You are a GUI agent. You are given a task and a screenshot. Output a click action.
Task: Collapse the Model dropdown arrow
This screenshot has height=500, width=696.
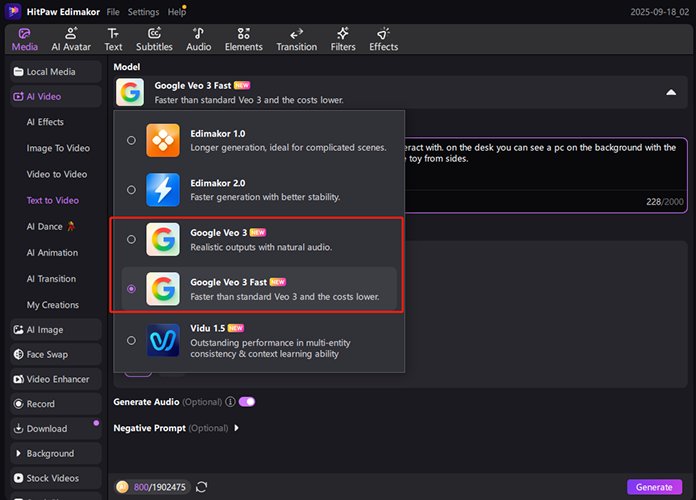[x=670, y=92]
